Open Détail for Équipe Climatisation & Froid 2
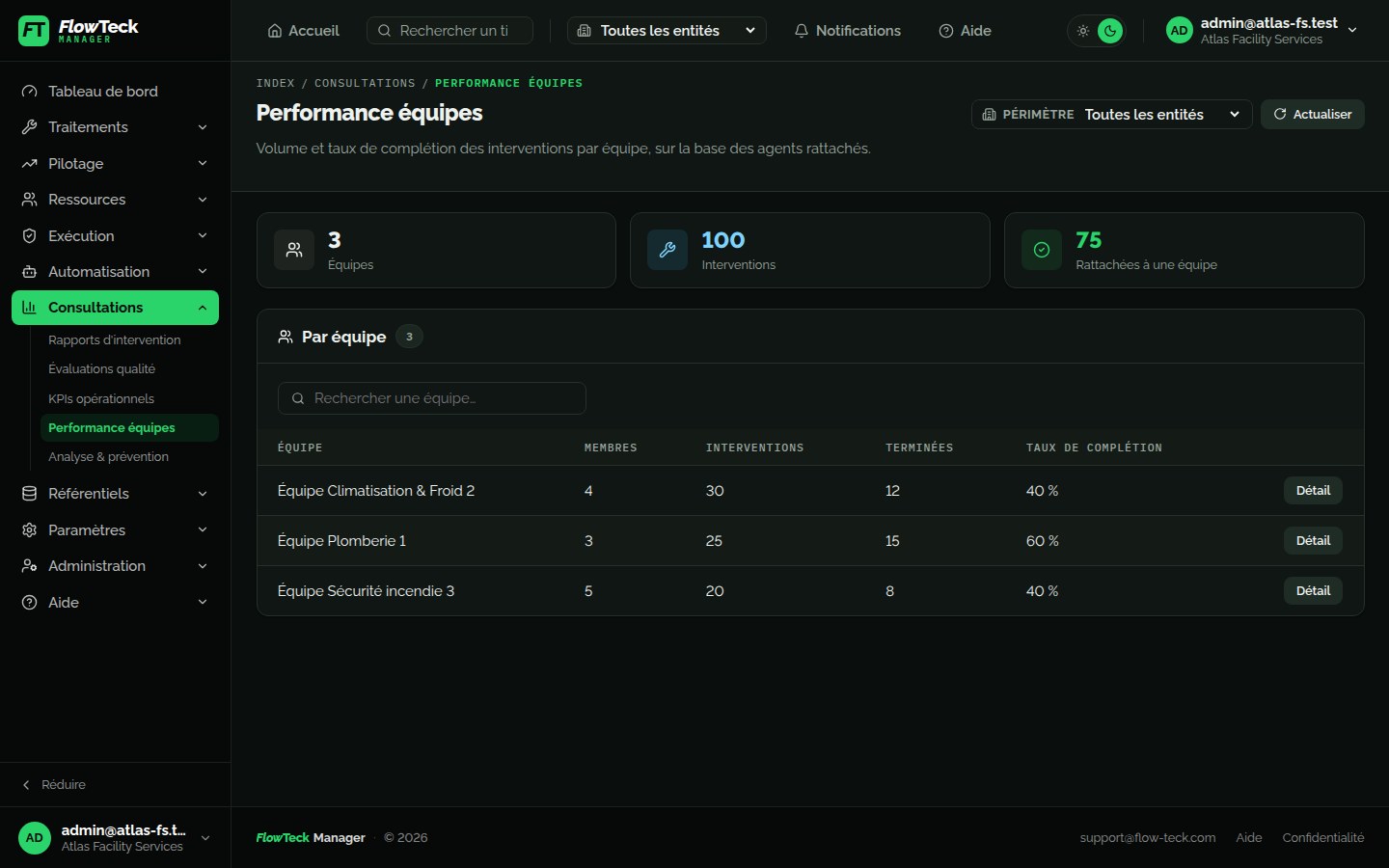 pyautogui.click(x=1313, y=491)
